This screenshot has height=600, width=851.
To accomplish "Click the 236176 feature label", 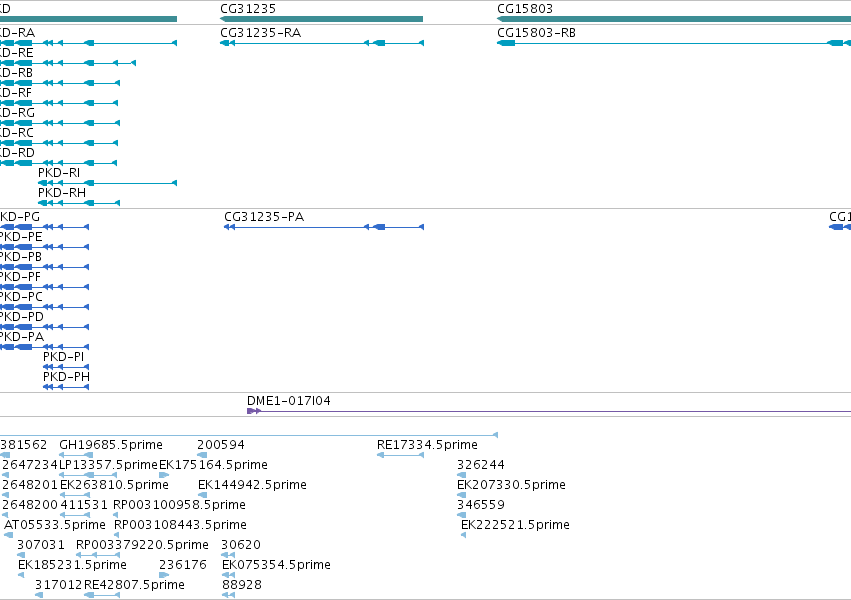I will [x=183, y=565].
